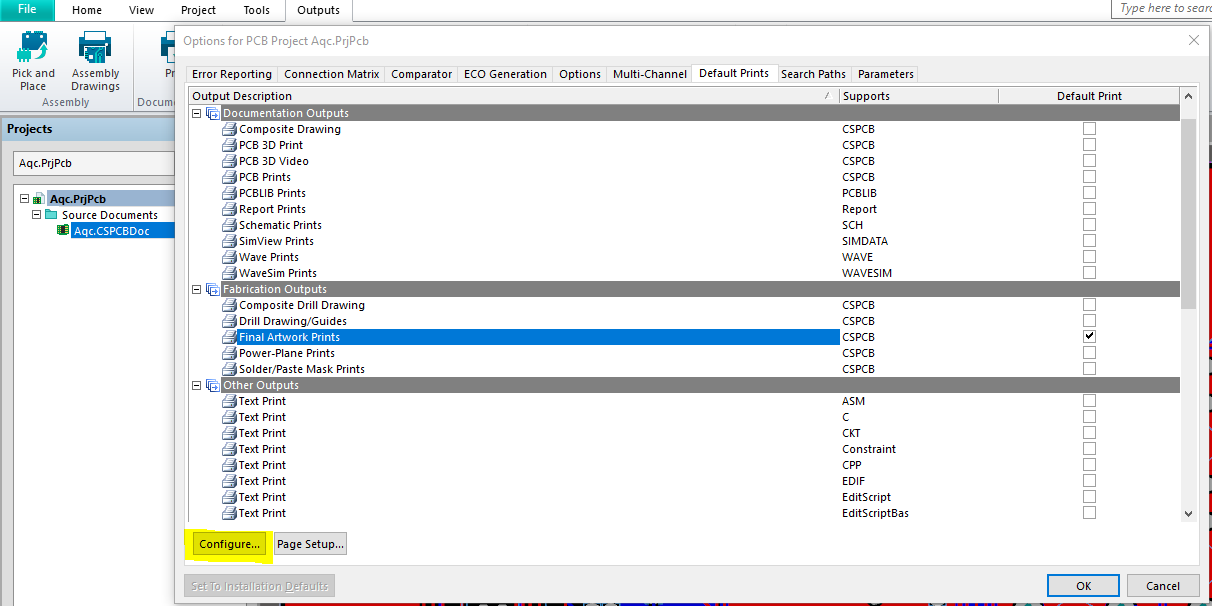The height and width of the screenshot is (606, 1212).
Task: Check Power-Plane Prints default print box
Action: pos(1089,353)
